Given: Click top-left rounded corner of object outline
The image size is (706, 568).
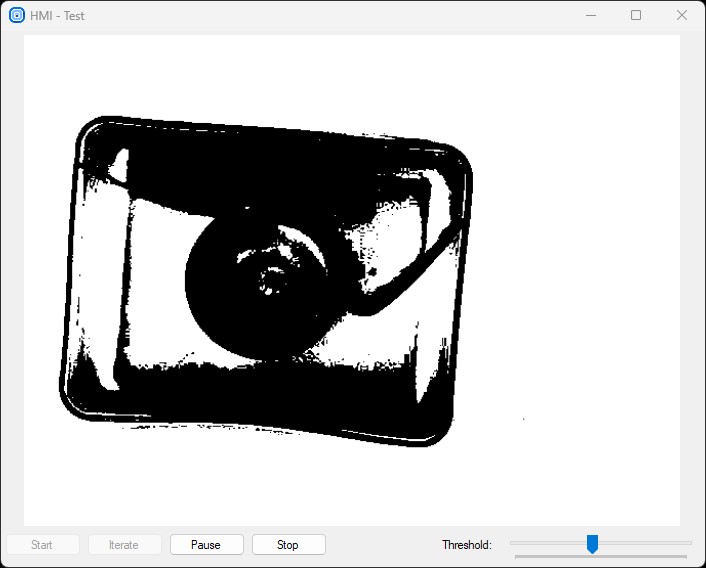Looking at the screenshot, I should tap(87, 129).
